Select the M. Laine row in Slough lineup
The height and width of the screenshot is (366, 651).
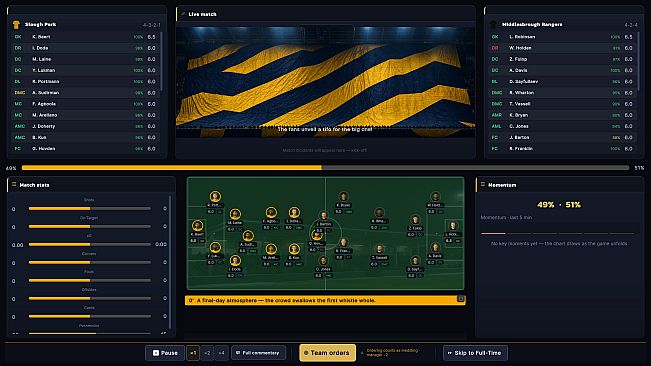tap(85, 59)
